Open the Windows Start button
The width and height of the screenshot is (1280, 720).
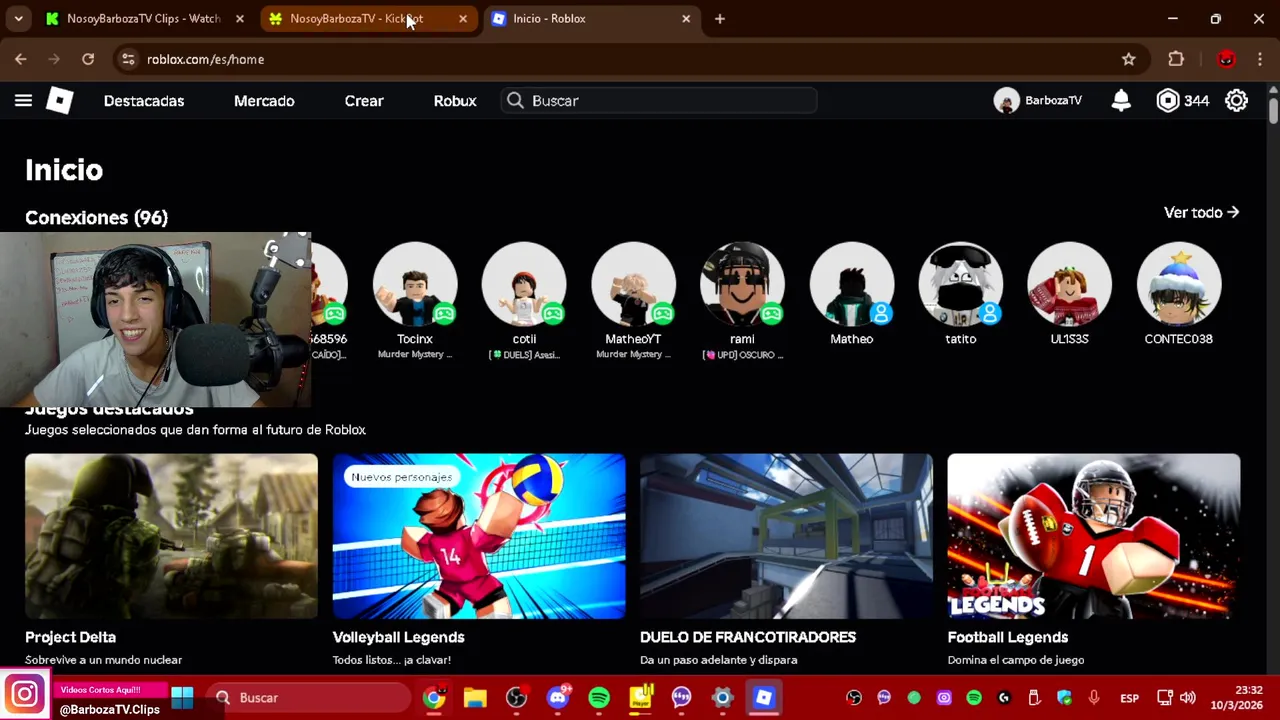(182, 697)
